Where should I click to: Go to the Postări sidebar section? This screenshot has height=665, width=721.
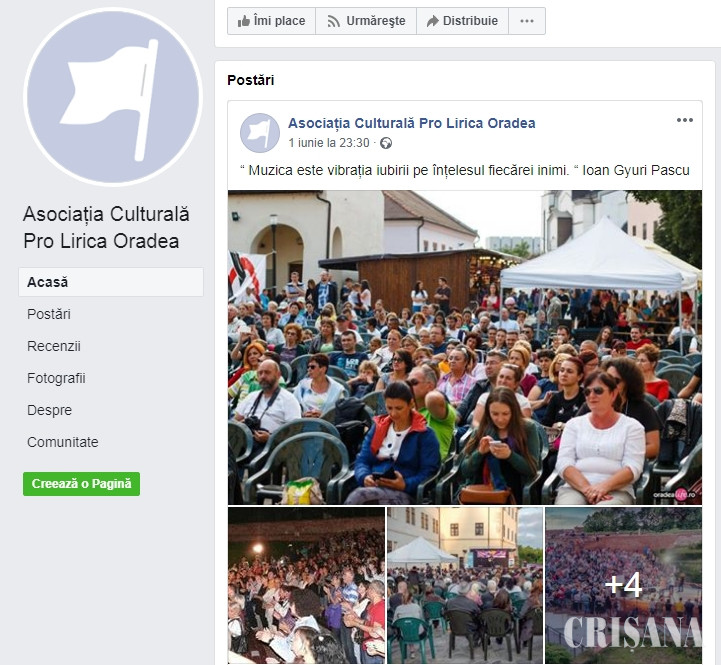(x=49, y=314)
